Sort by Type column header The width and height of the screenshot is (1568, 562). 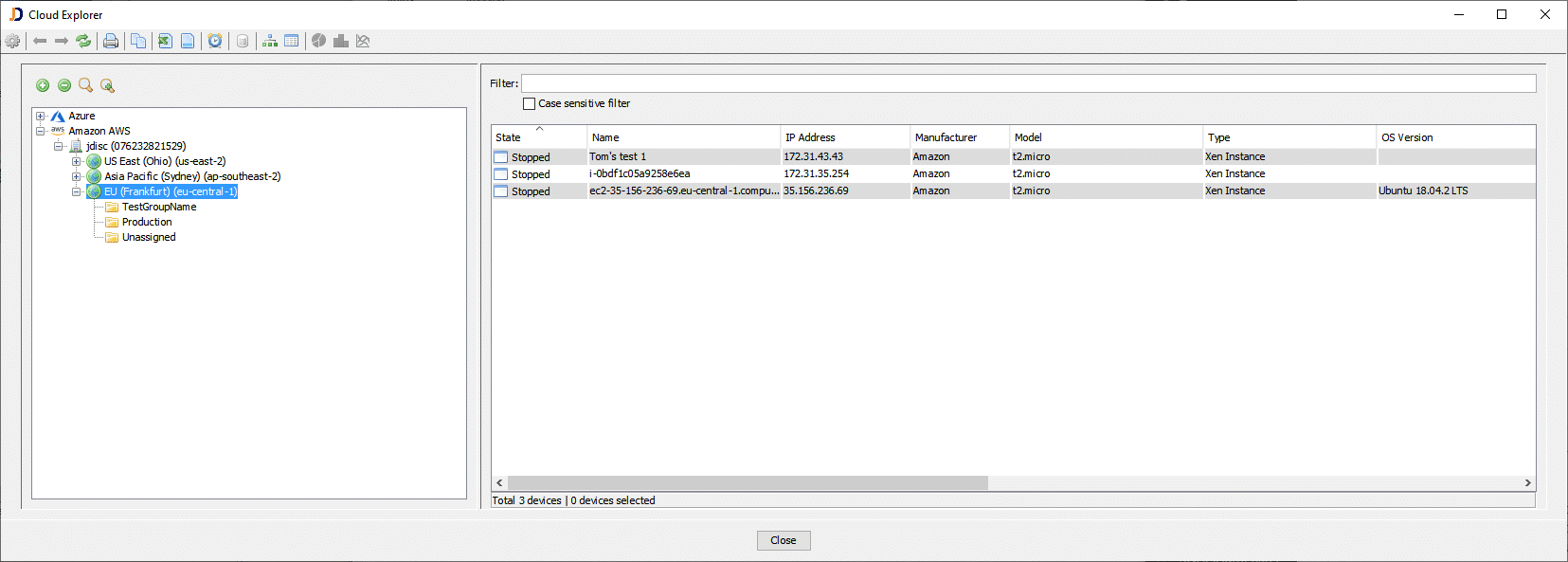point(1289,137)
